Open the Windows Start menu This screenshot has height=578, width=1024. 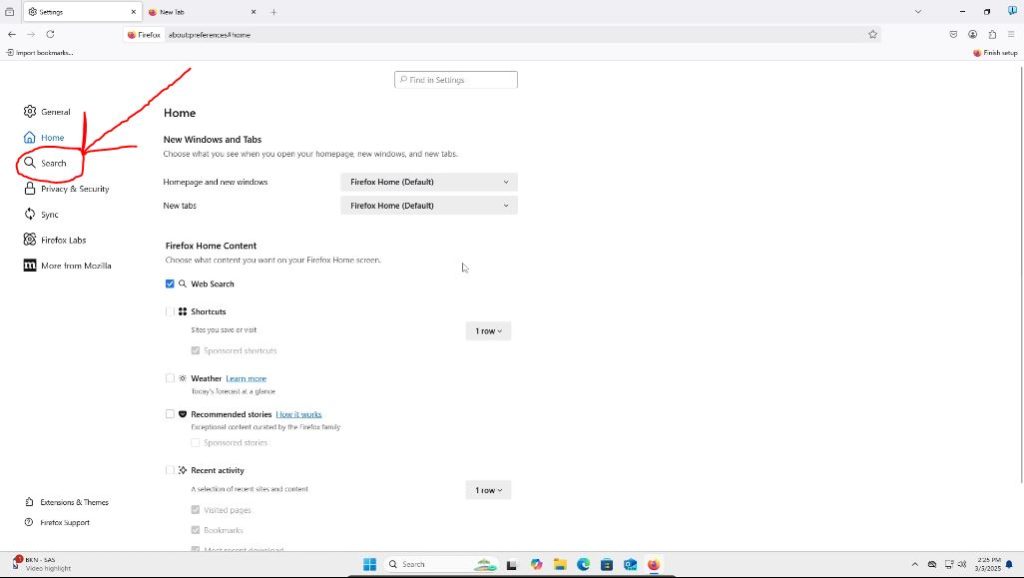370,564
